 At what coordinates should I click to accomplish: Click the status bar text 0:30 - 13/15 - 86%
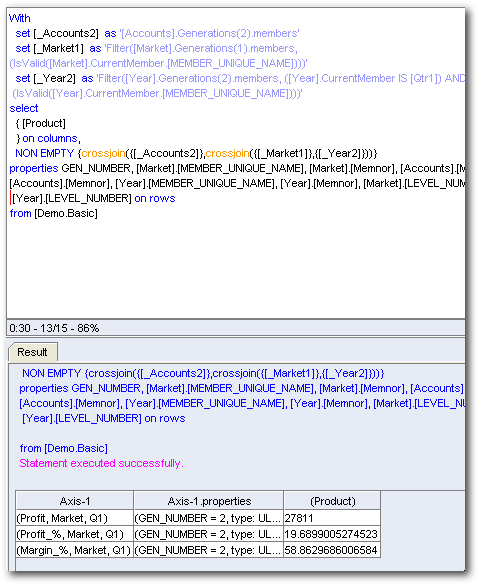tap(54, 328)
